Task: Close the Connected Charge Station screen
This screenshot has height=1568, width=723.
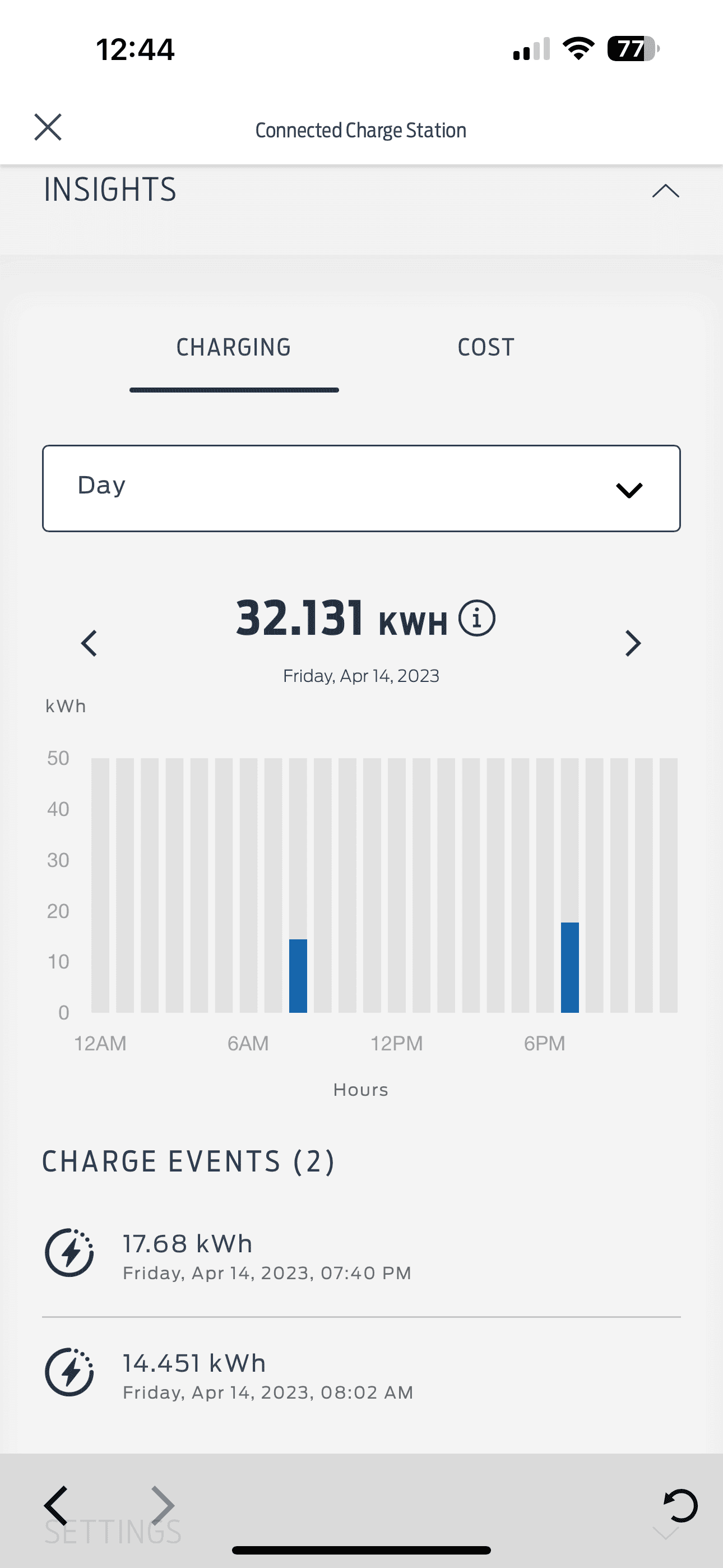Action: tap(48, 127)
